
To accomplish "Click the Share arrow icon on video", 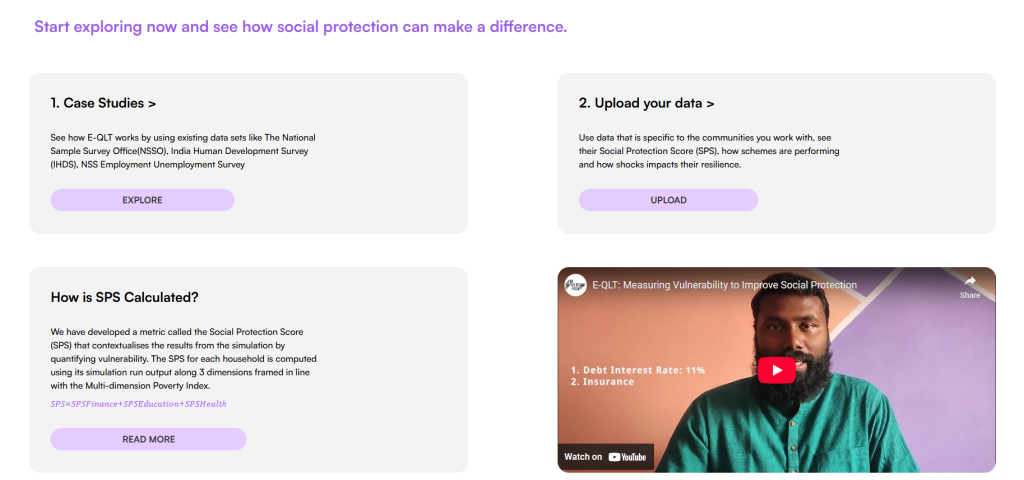I will (970, 281).
